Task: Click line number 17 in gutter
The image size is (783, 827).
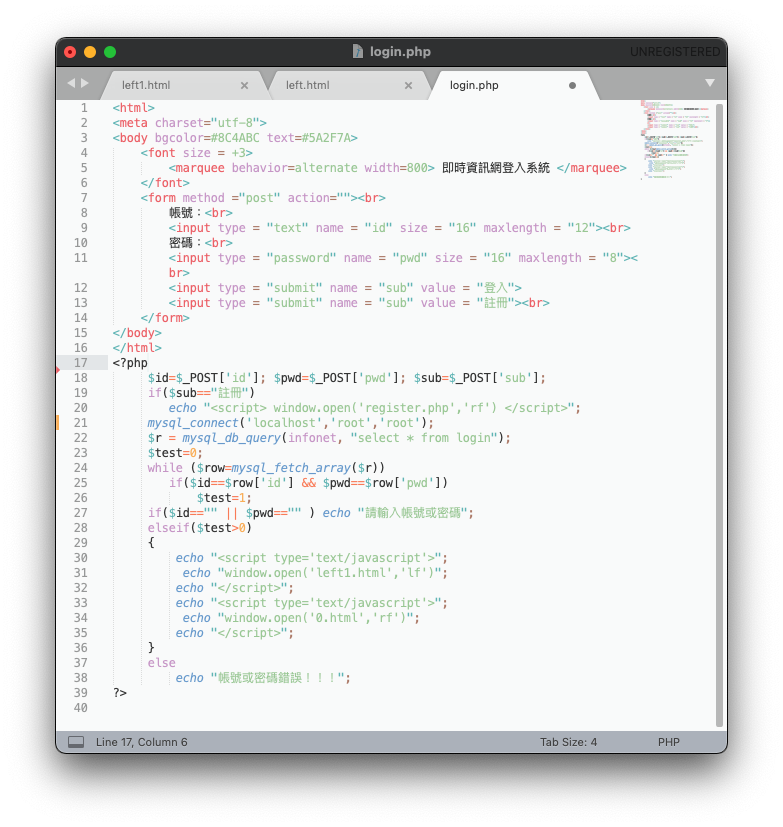Action: click(81, 363)
